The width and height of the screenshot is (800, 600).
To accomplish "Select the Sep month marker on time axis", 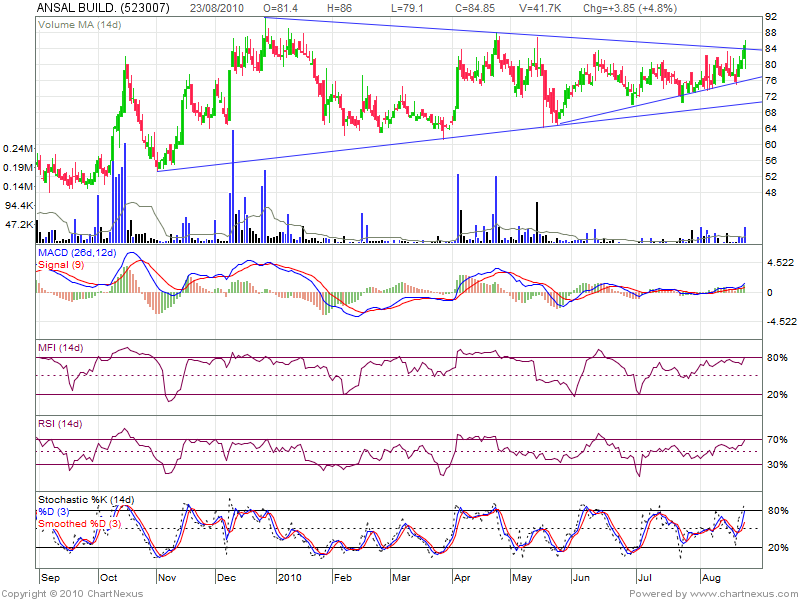I will 50,578.
